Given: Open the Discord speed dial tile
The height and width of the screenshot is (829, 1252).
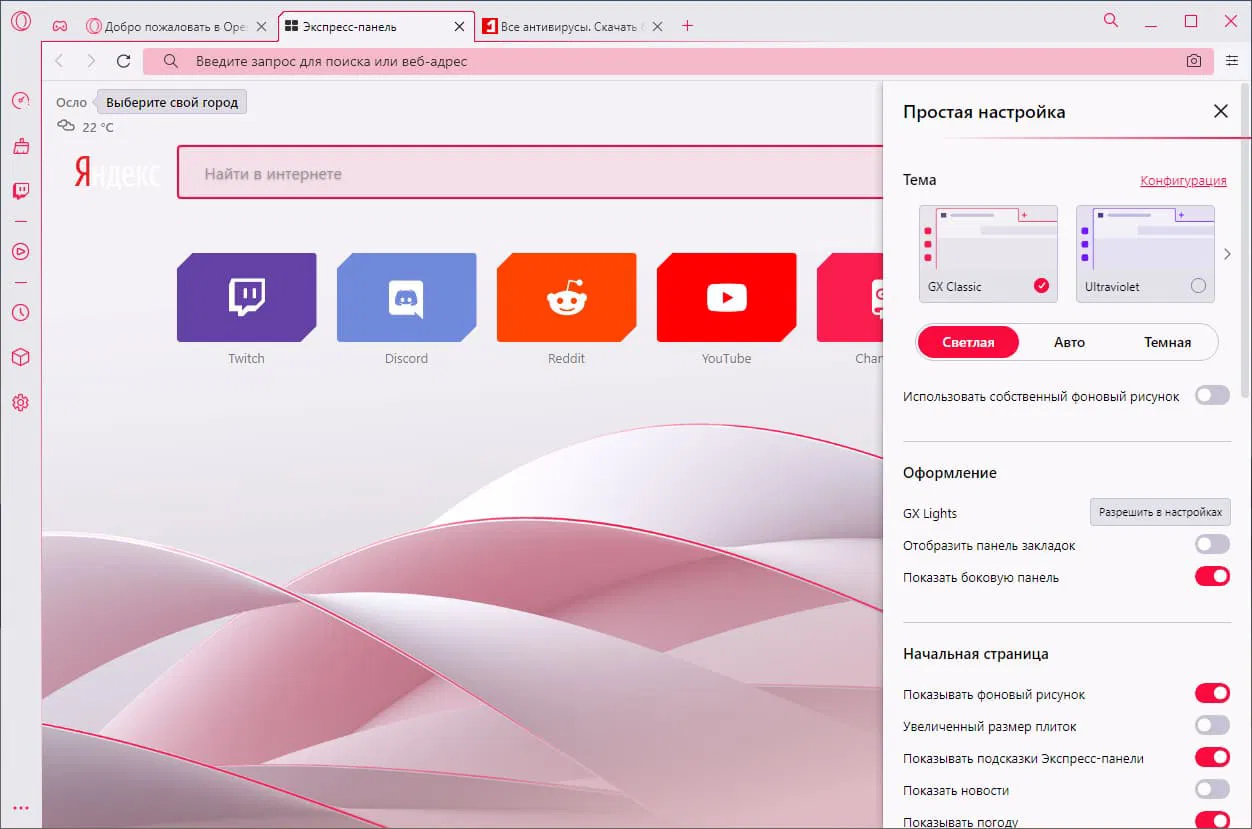Looking at the screenshot, I should pos(406,297).
